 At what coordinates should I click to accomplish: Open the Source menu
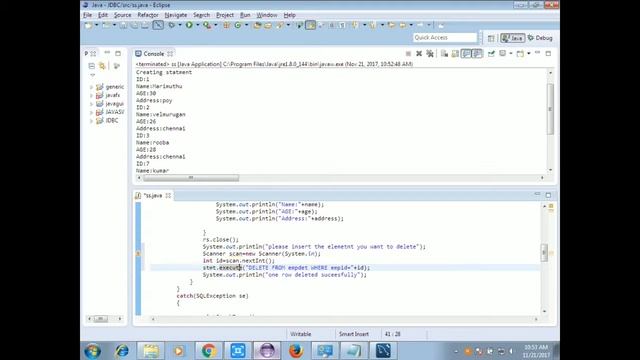tap(122, 15)
